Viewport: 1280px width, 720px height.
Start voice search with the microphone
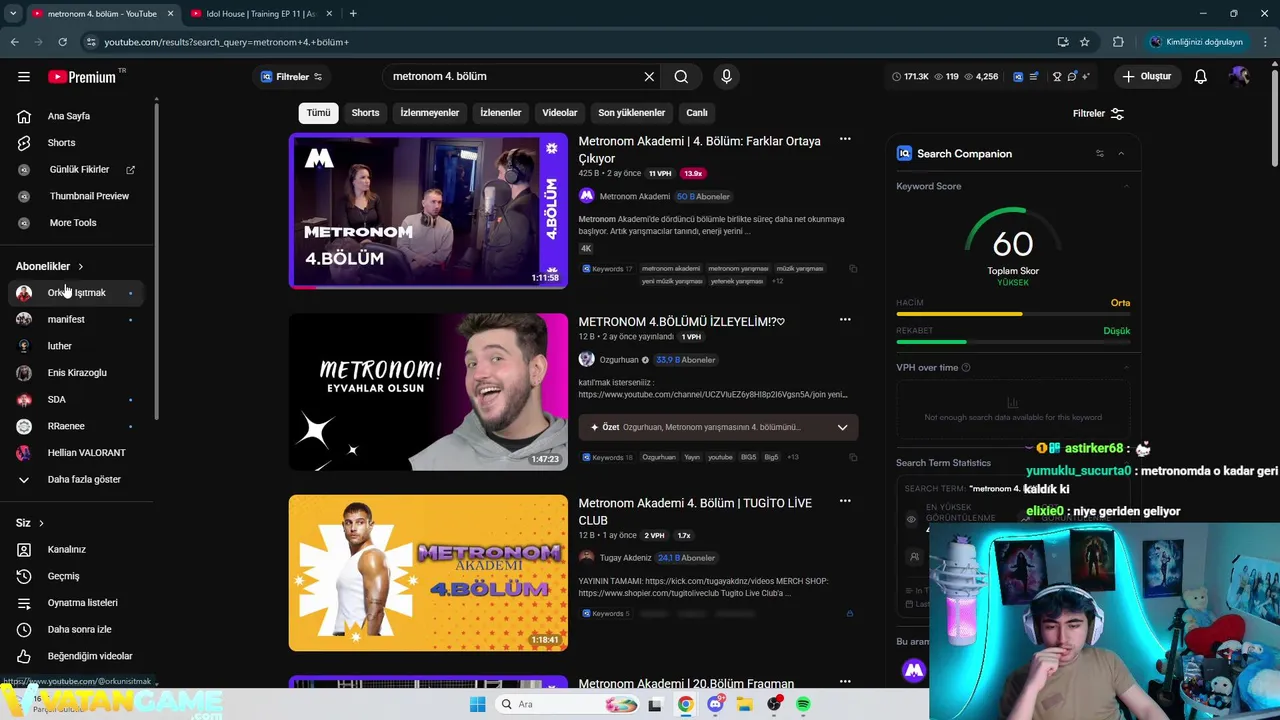coord(726,76)
